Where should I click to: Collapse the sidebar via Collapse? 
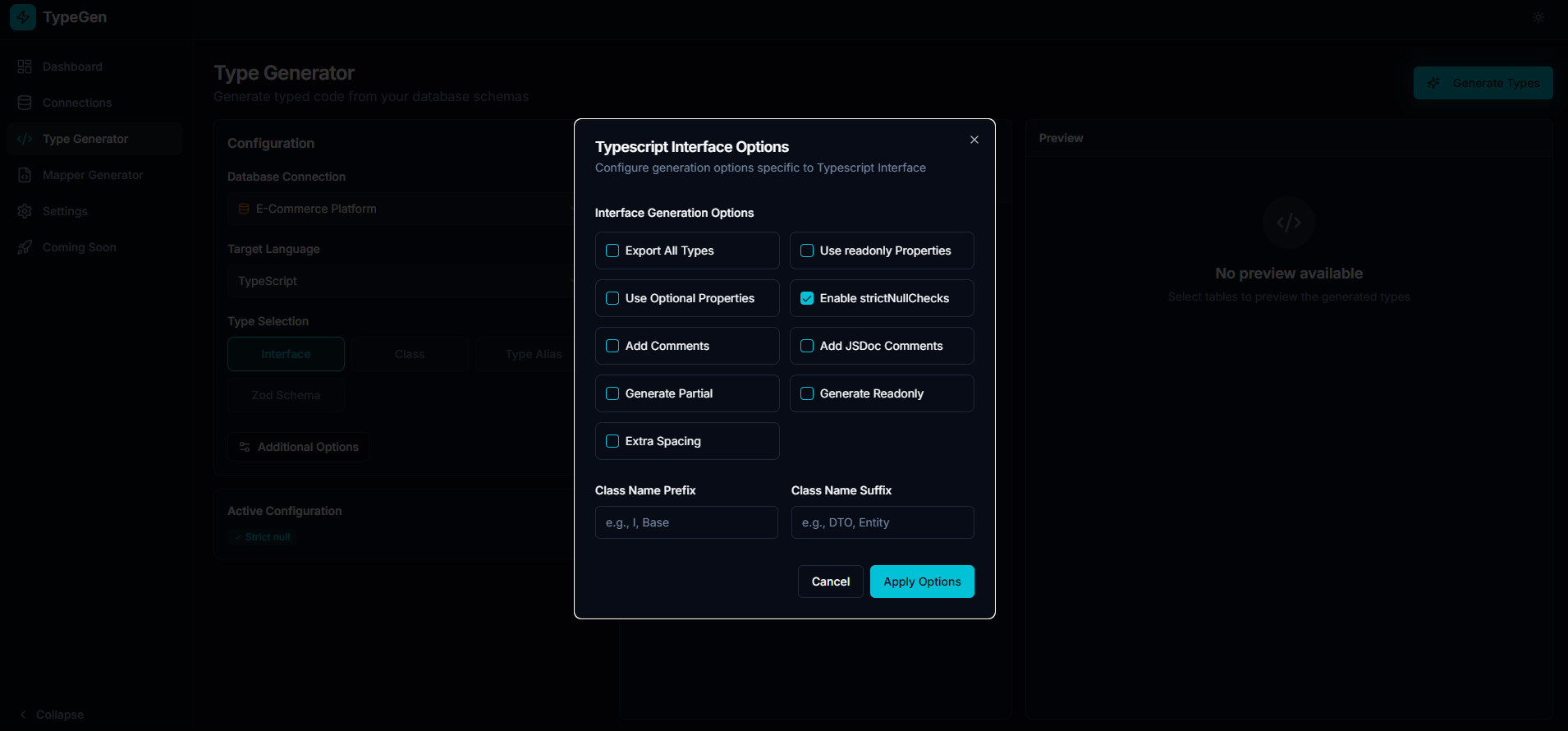point(51,715)
